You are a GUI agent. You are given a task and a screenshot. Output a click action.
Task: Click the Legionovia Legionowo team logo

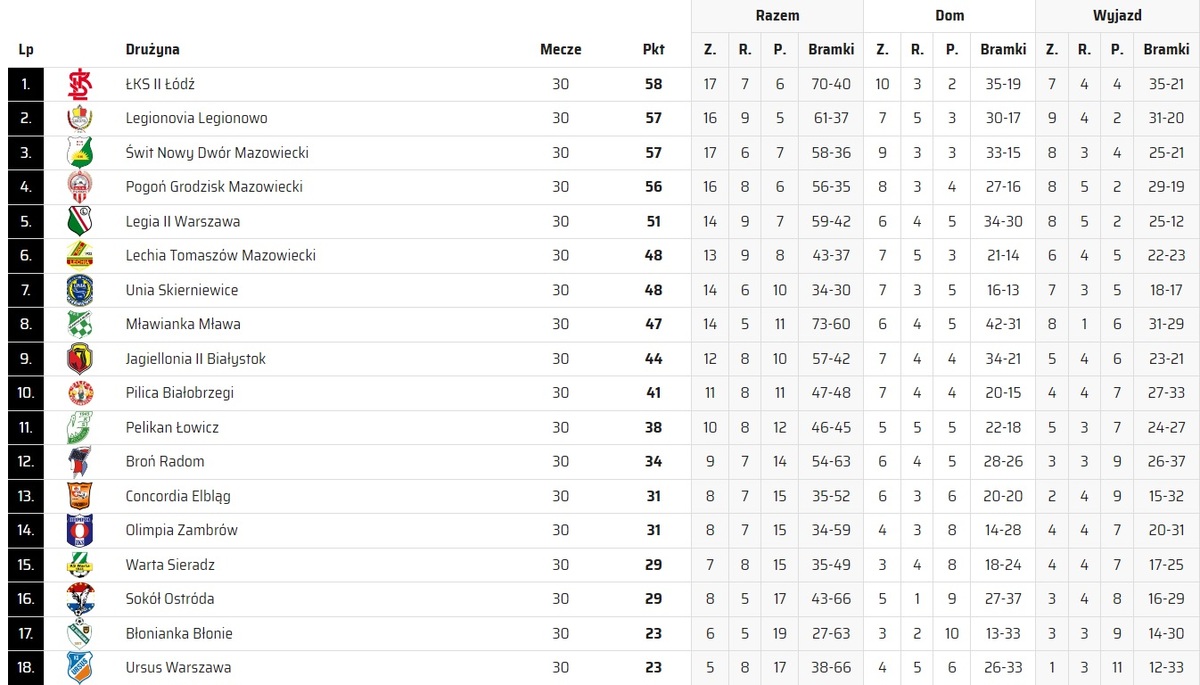pos(80,119)
